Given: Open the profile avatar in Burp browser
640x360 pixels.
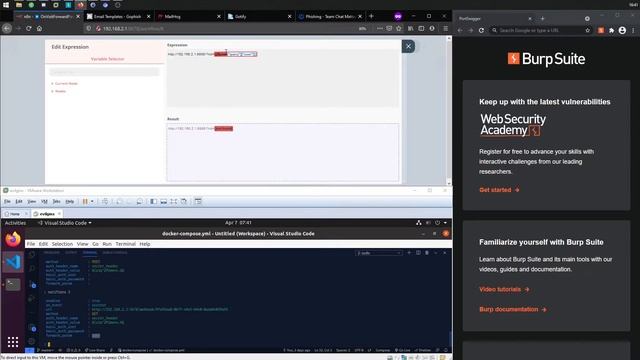Looking at the screenshot, I should (622, 30).
